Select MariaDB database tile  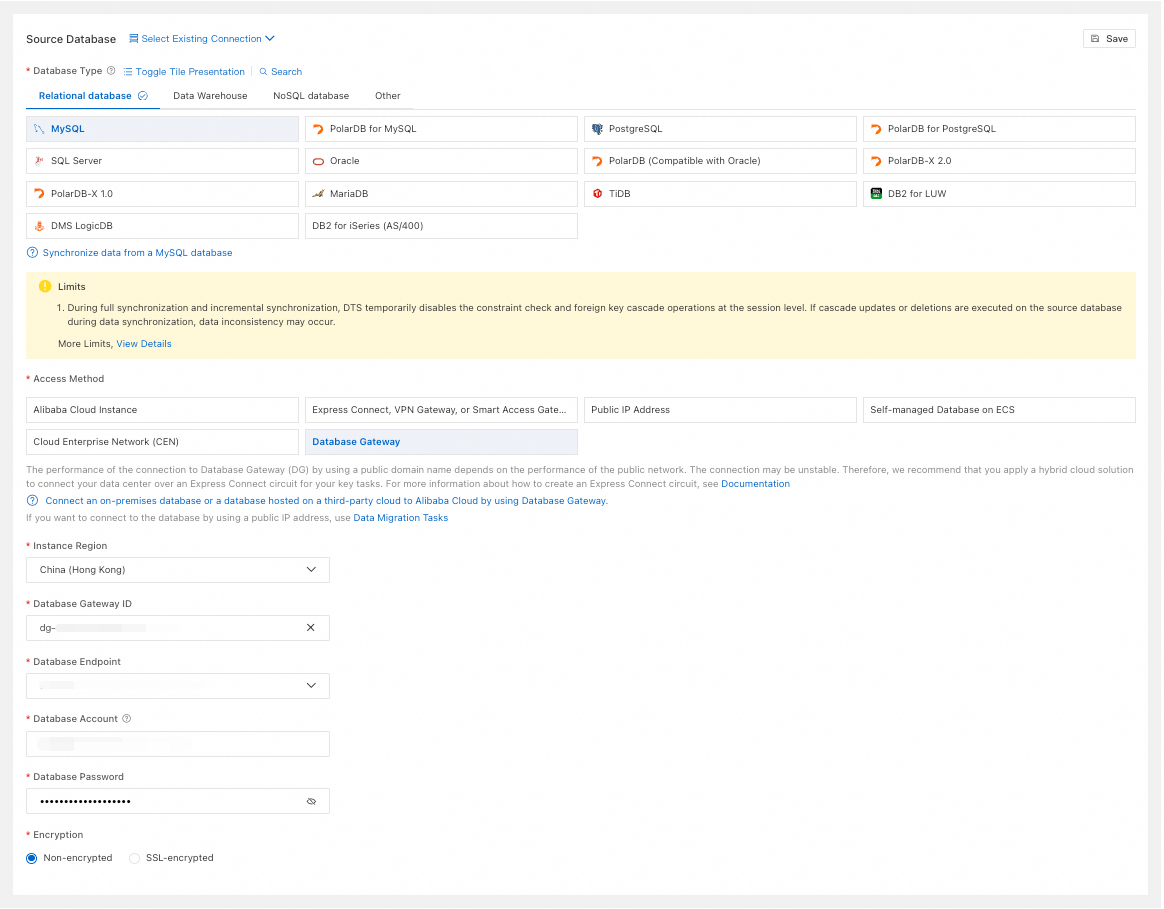[441, 194]
